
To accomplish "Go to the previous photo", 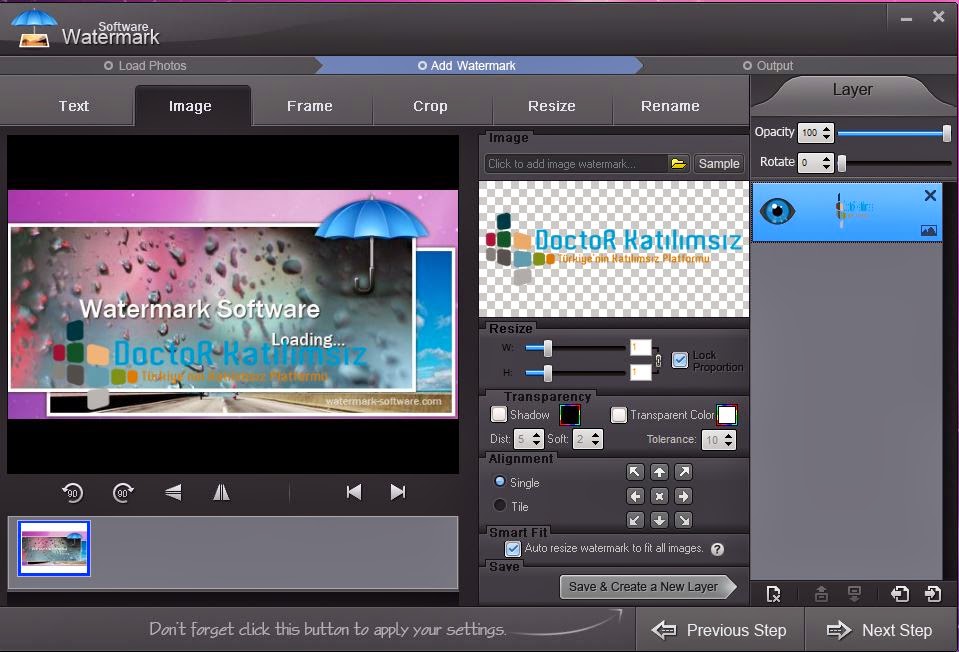I will (354, 492).
